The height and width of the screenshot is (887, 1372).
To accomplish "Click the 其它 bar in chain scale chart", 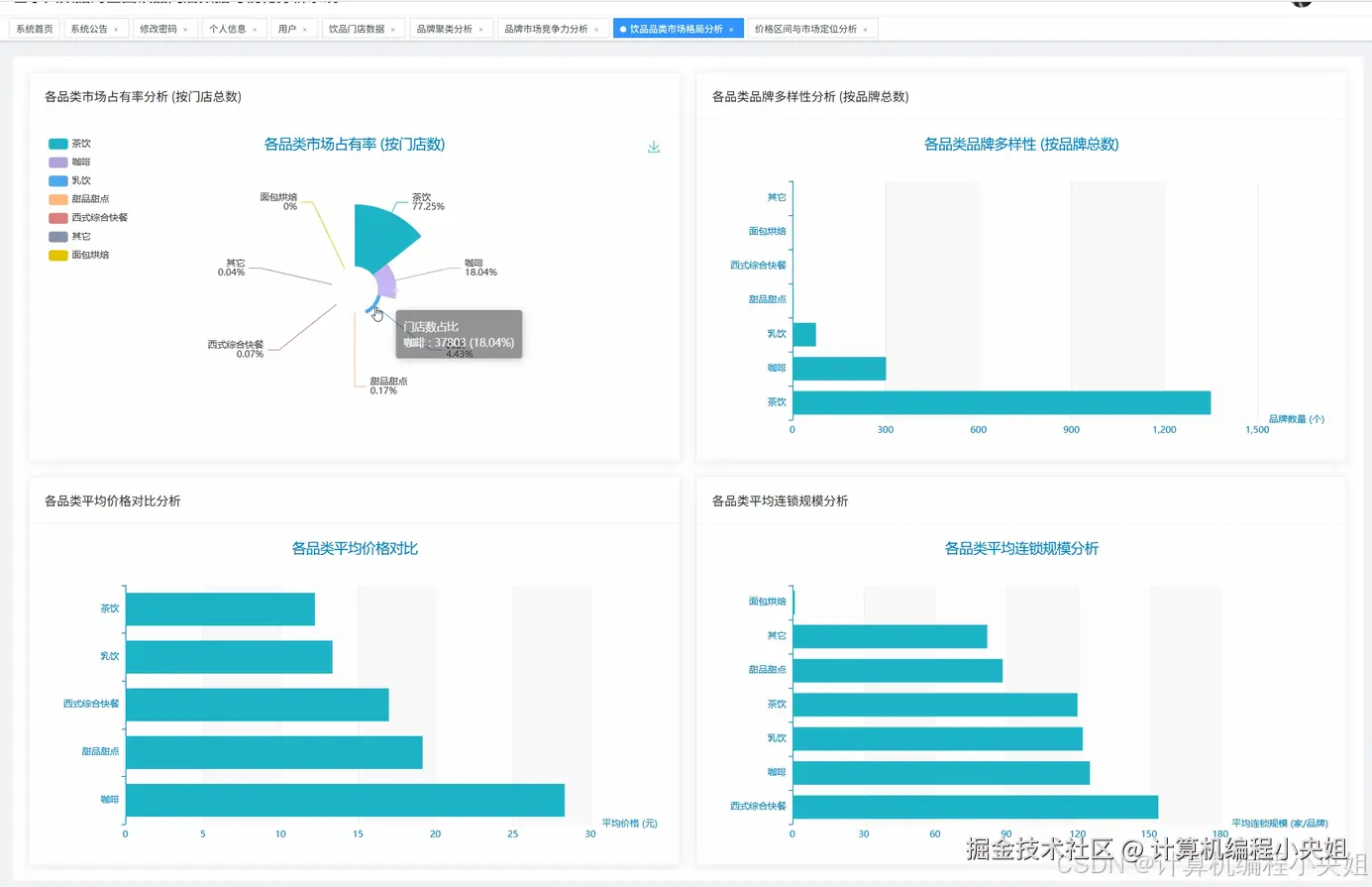I will pos(890,636).
